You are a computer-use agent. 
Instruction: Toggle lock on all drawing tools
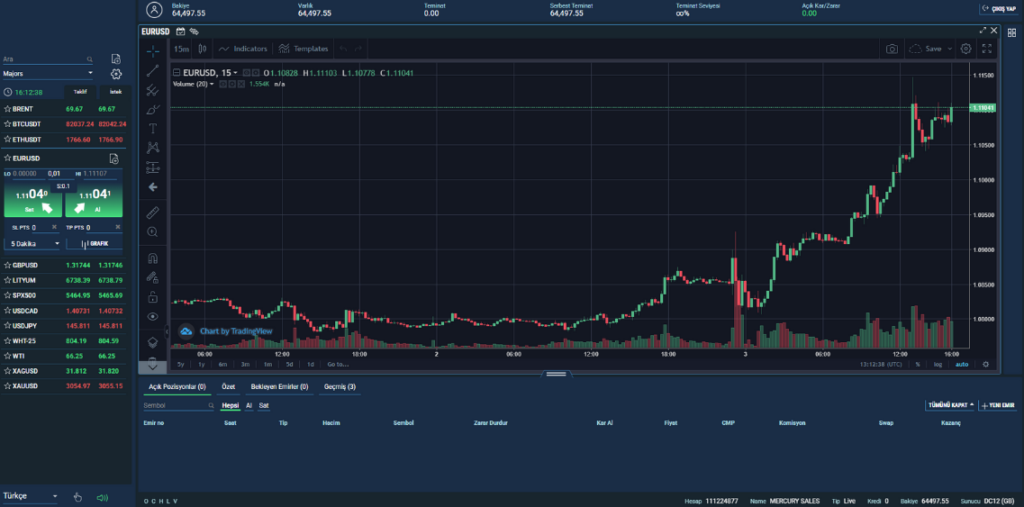(152, 297)
